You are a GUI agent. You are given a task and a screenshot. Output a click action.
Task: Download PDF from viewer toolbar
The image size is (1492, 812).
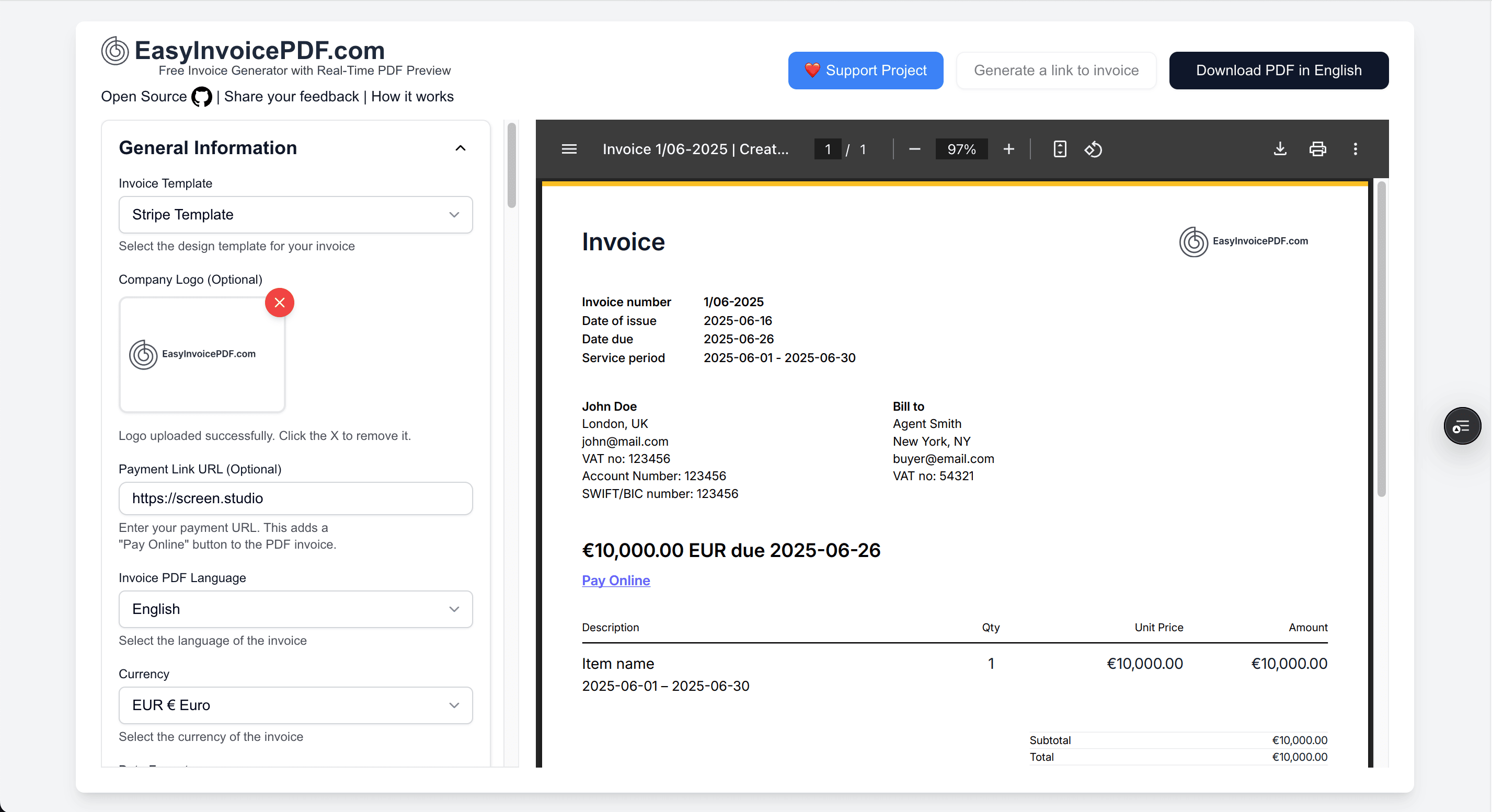tap(1280, 149)
